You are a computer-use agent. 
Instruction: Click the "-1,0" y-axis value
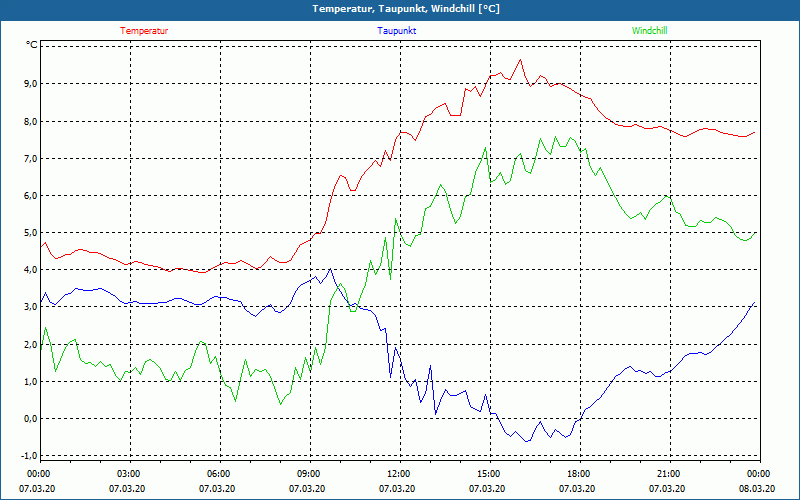[31, 456]
